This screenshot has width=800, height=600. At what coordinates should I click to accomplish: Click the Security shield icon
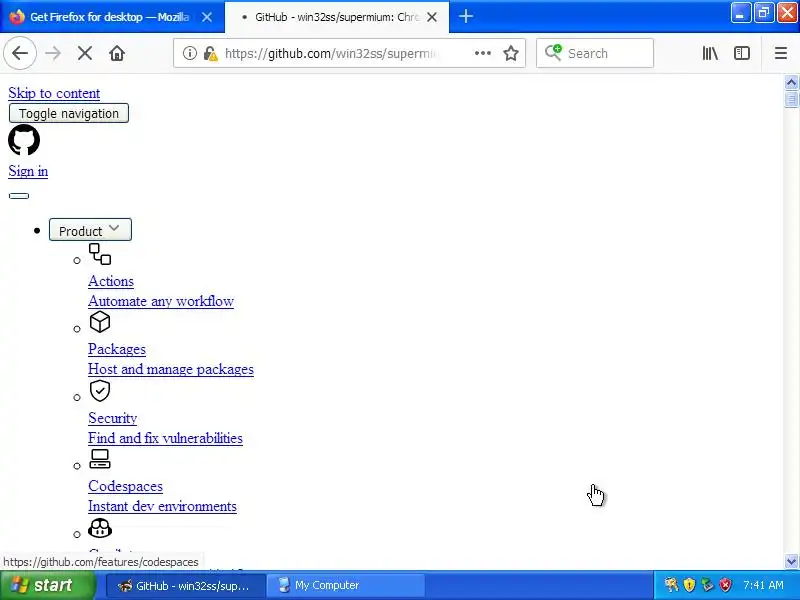(100, 391)
